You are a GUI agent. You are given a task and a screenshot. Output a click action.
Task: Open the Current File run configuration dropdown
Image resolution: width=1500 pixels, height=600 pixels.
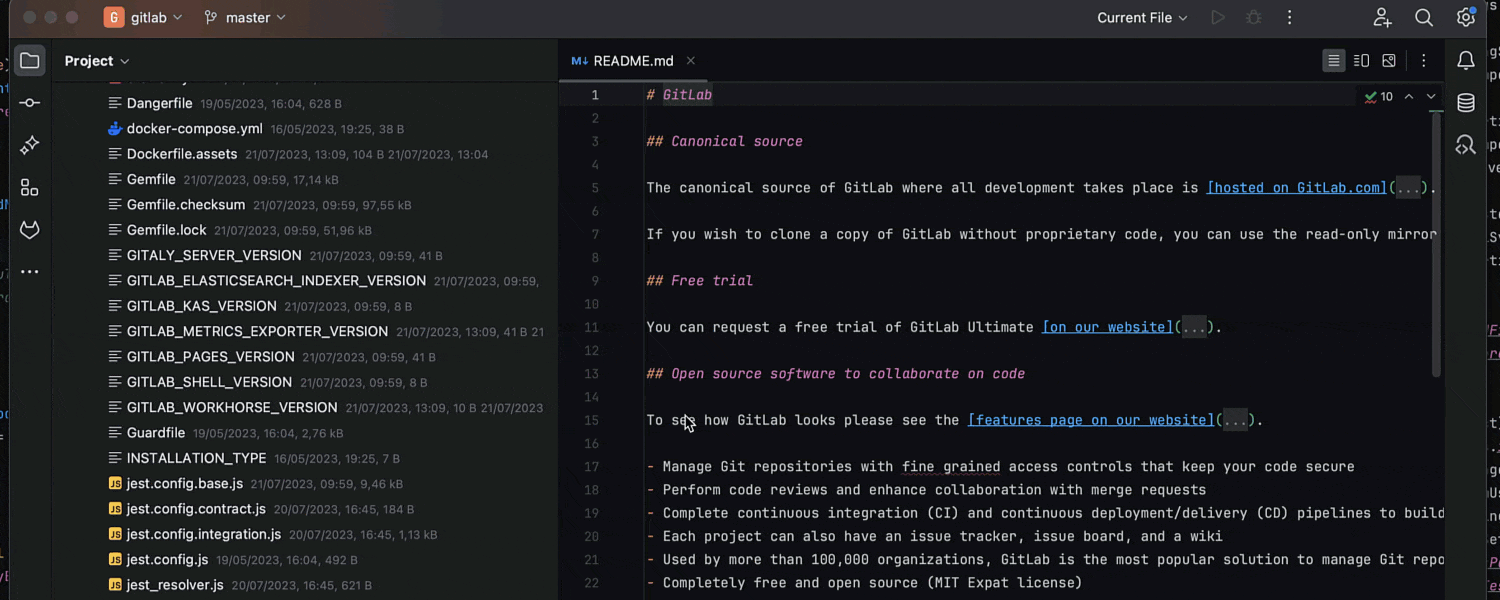tap(1140, 17)
